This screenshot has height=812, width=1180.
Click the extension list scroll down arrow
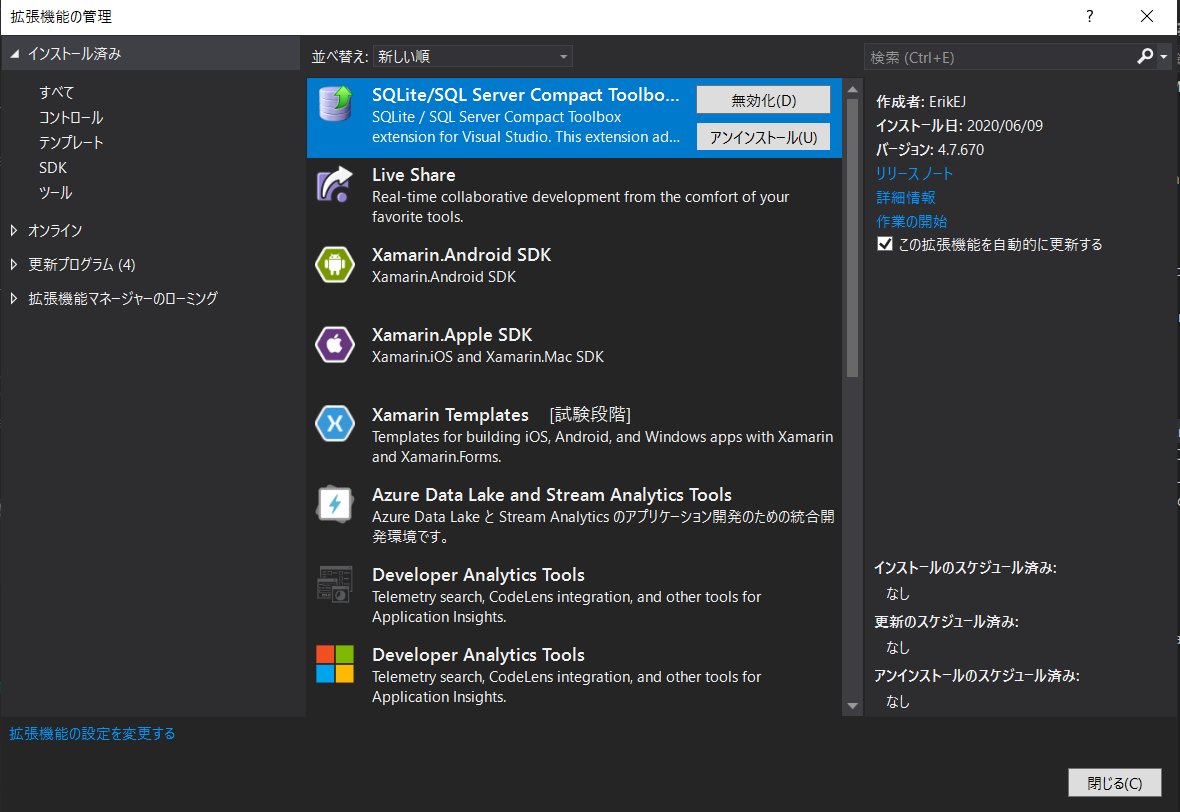point(853,706)
